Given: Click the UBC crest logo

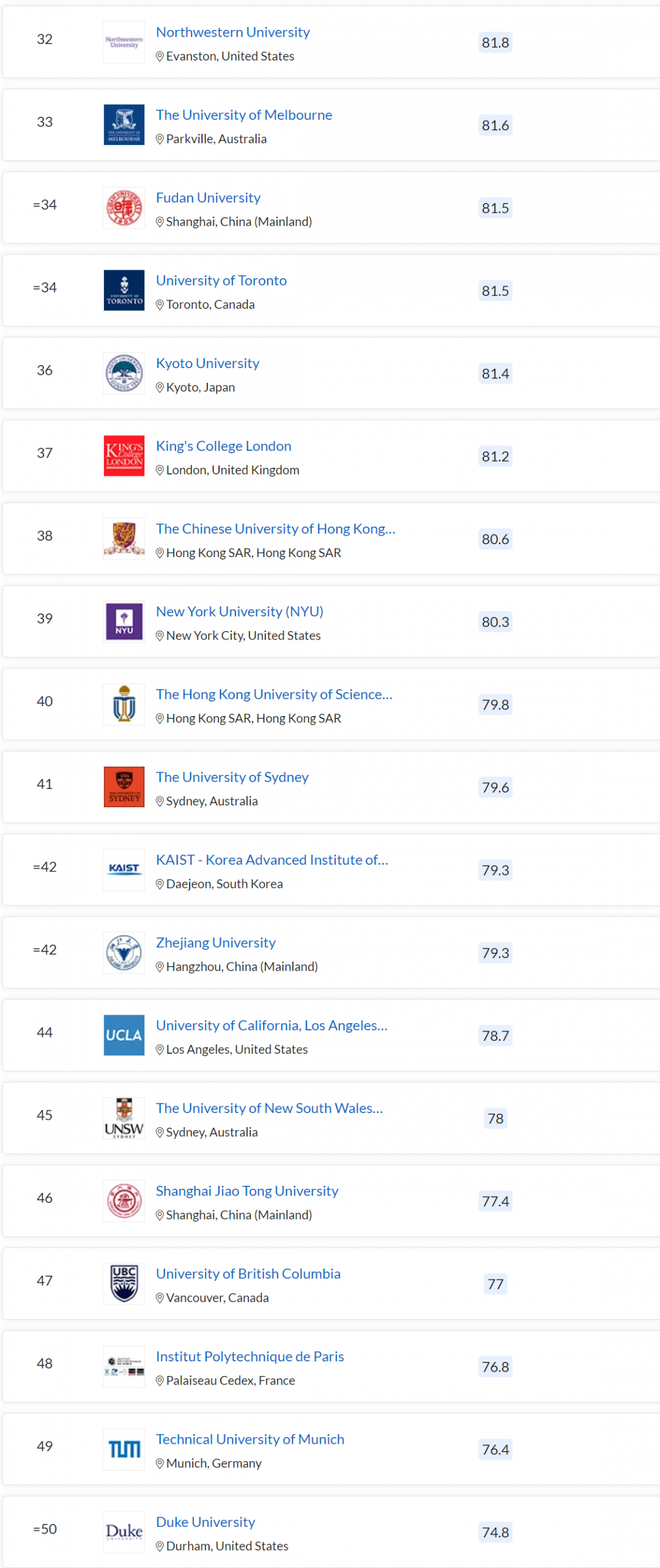Looking at the screenshot, I should (124, 1283).
